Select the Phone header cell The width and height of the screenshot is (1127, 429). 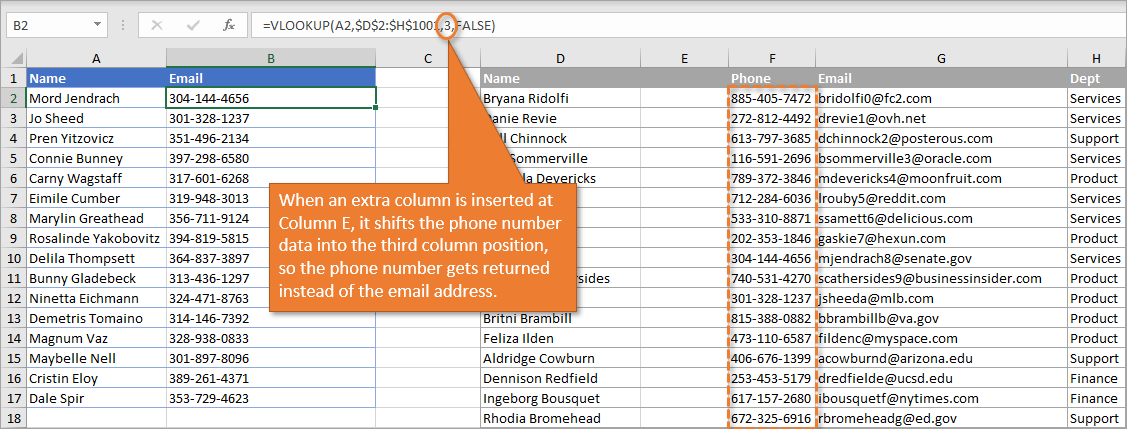pyautogui.click(x=771, y=78)
